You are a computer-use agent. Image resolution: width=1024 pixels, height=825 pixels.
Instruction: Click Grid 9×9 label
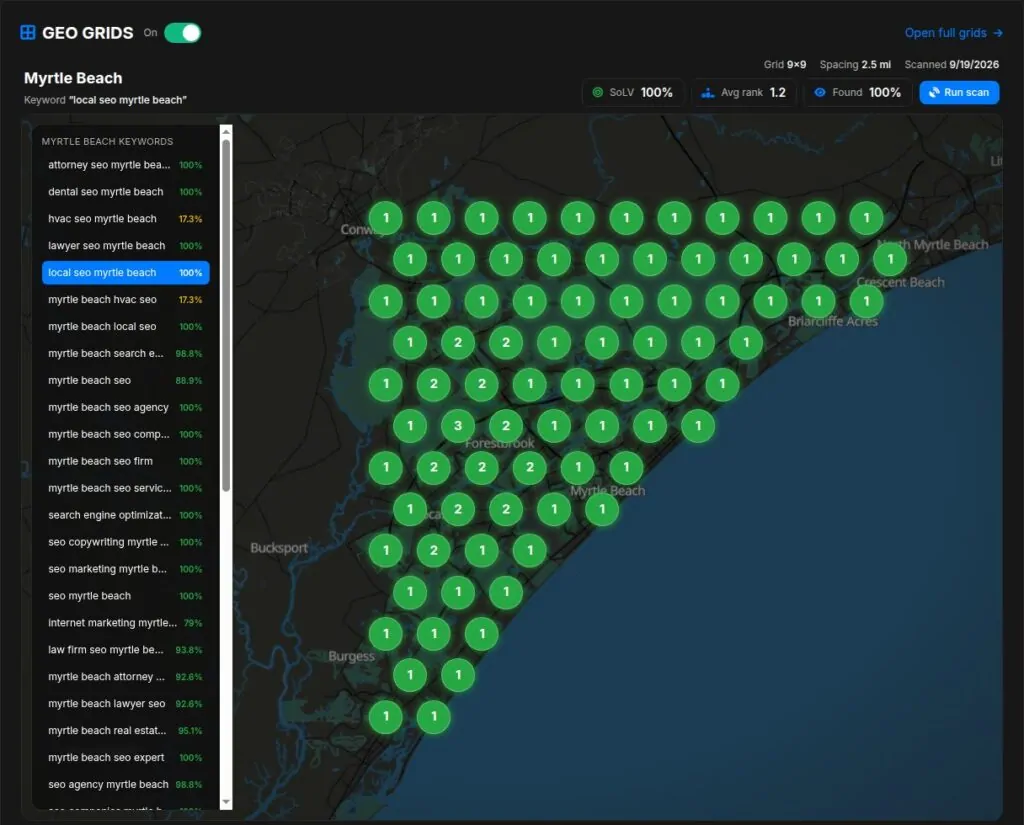click(x=785, y=65)
